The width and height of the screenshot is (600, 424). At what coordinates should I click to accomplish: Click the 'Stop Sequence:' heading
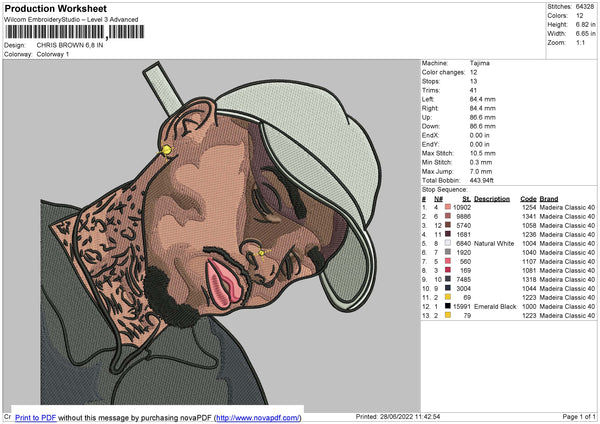445,189
